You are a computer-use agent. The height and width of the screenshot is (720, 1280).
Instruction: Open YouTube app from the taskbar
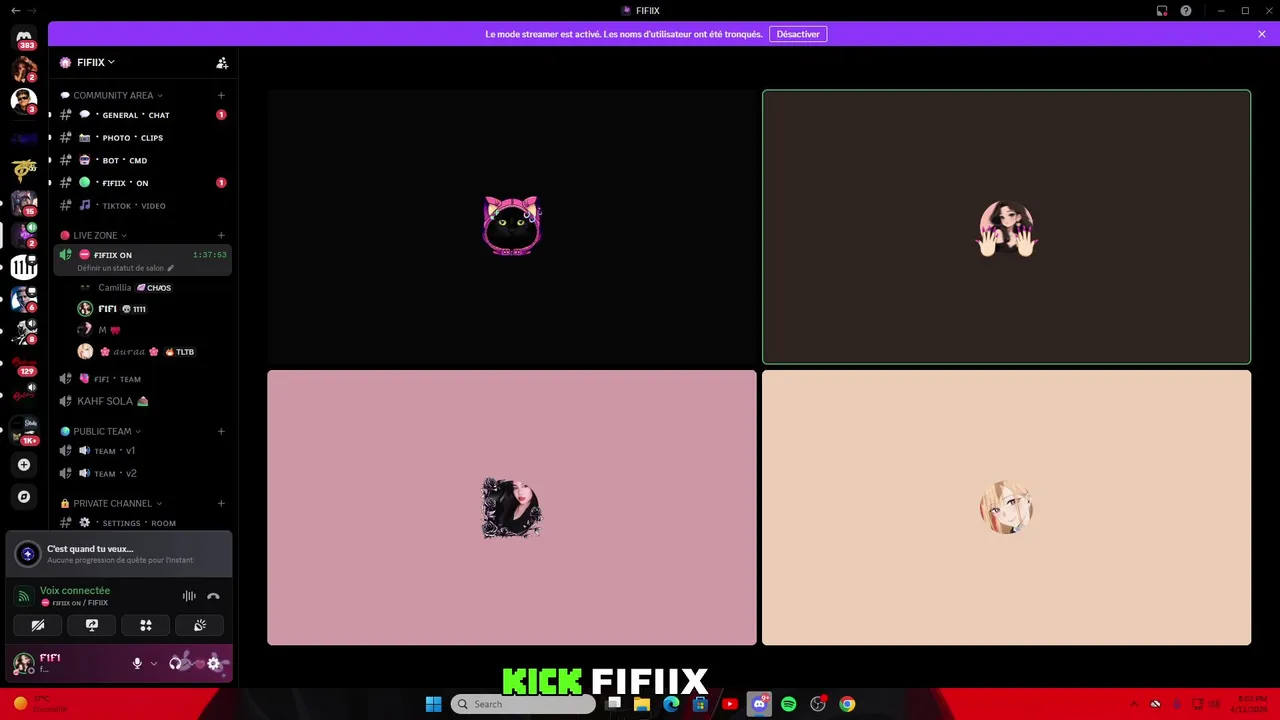click(730, 704)
